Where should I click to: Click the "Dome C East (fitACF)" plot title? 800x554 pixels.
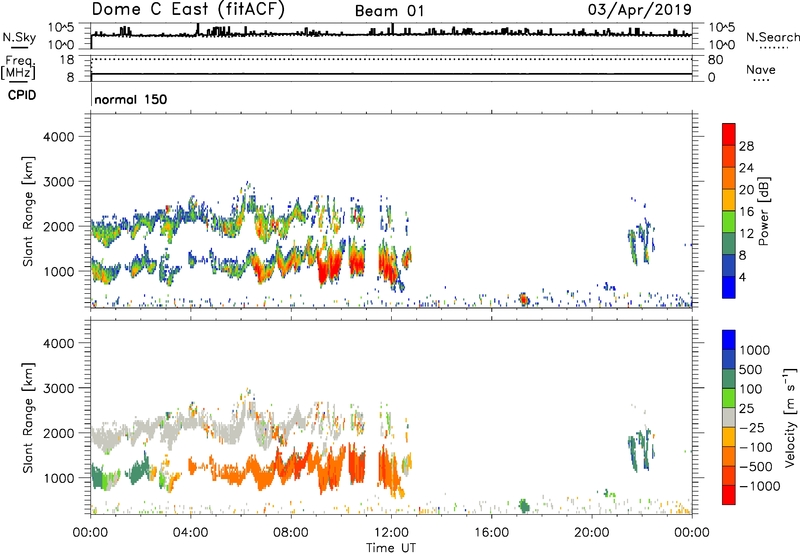188,9
